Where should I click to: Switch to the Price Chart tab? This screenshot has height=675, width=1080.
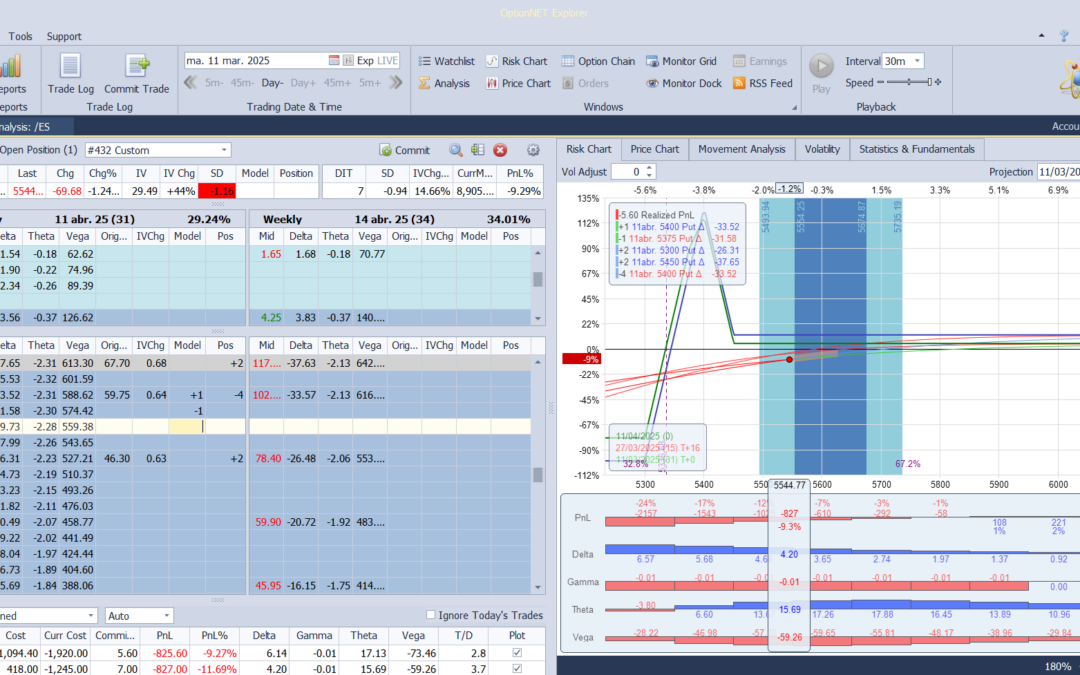click(654, 149)
